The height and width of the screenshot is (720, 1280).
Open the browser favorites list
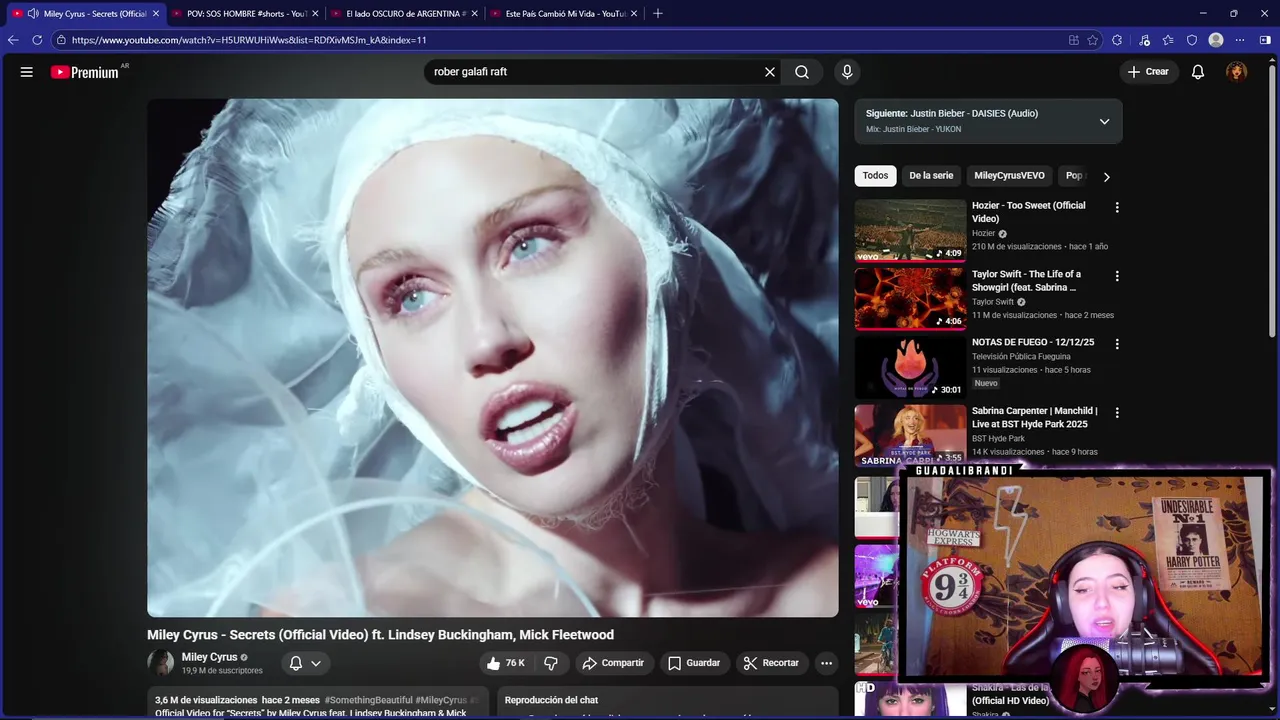1168,40
